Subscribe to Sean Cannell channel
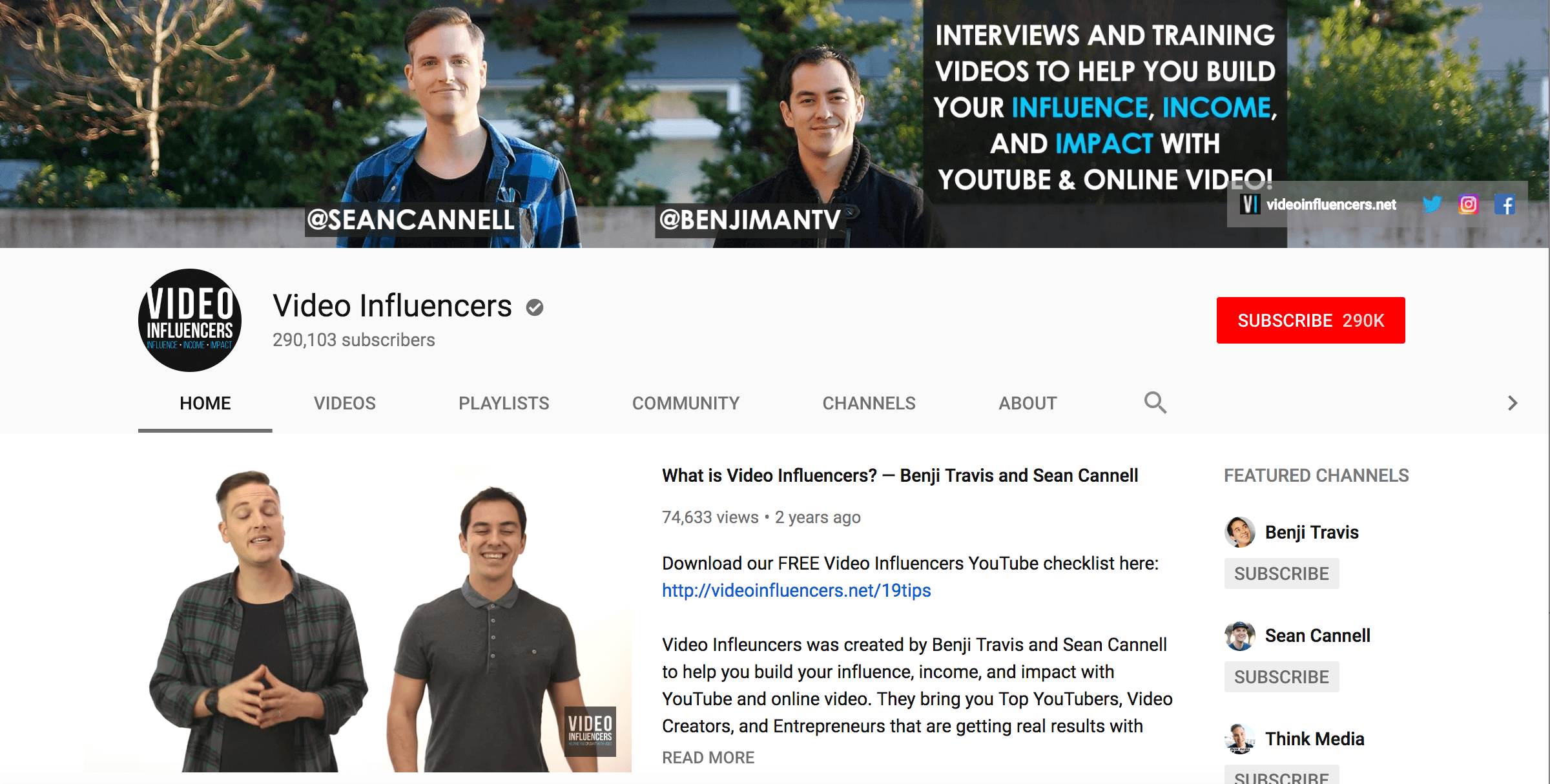The height and width of the screenshot is (784, 1550). click(x=1281, y=677)
